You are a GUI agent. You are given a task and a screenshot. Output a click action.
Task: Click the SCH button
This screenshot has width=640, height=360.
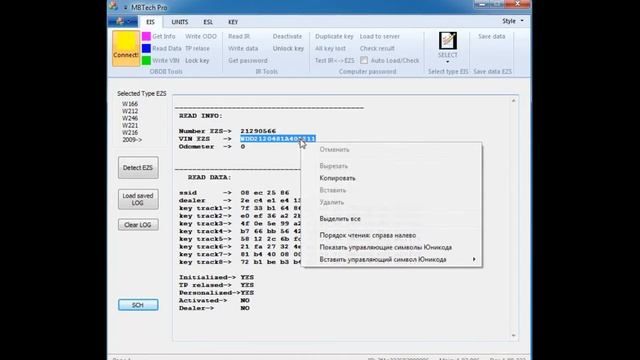138,305
